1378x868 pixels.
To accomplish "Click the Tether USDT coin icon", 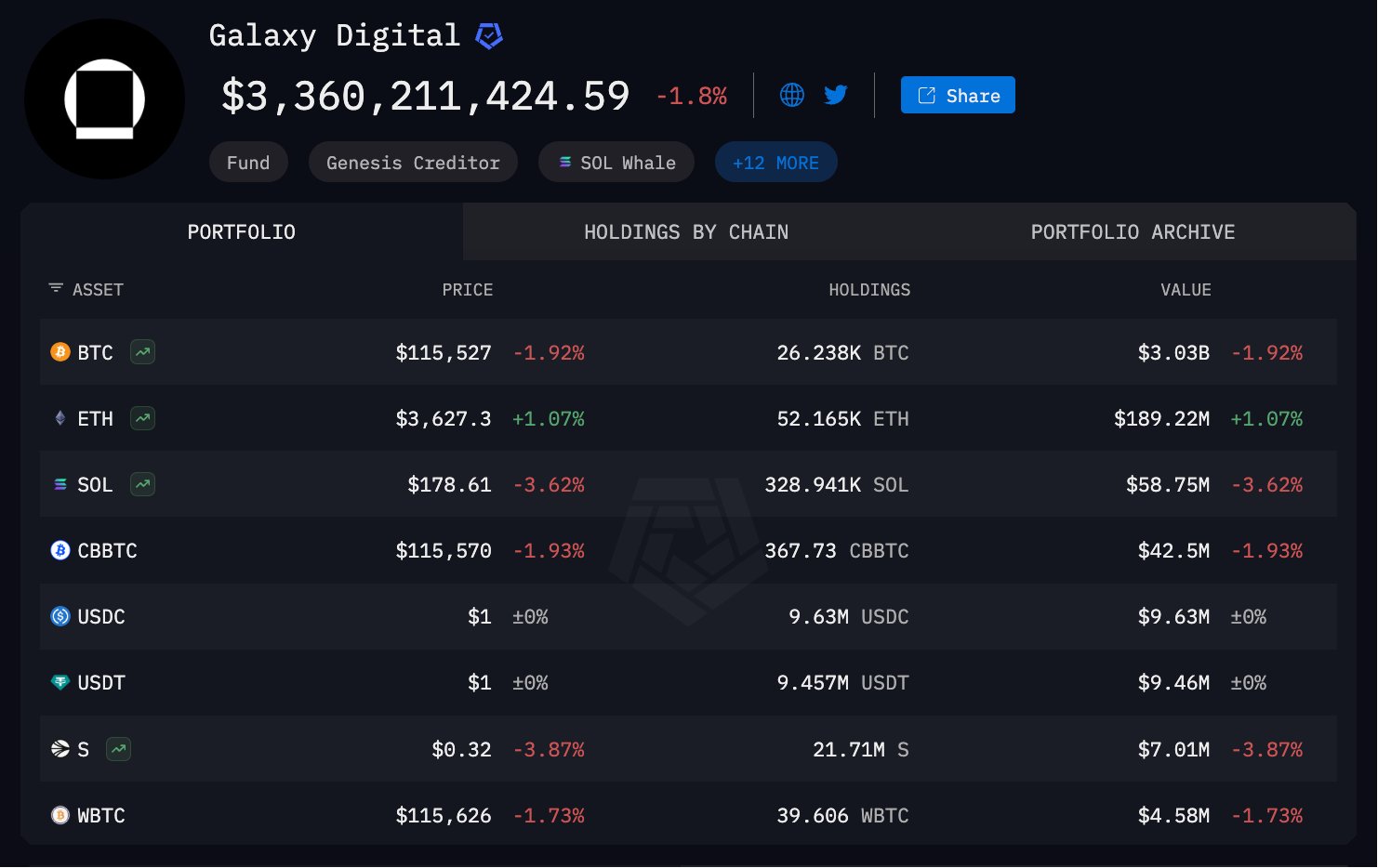I will (x=60, y=682).
